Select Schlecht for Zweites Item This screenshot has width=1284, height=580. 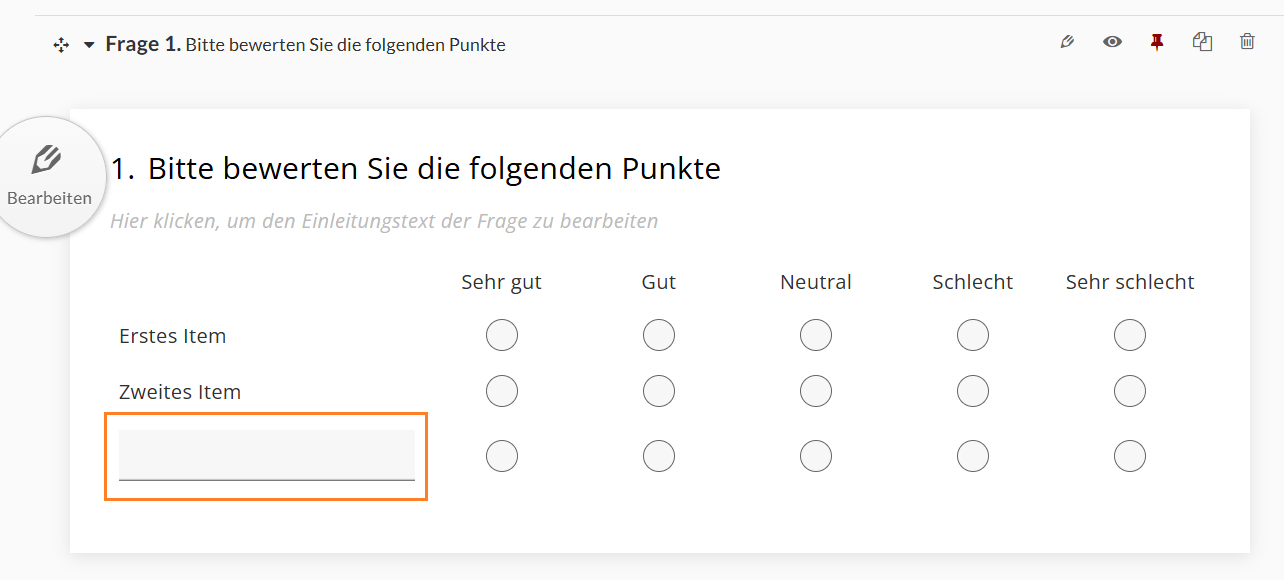973,391
